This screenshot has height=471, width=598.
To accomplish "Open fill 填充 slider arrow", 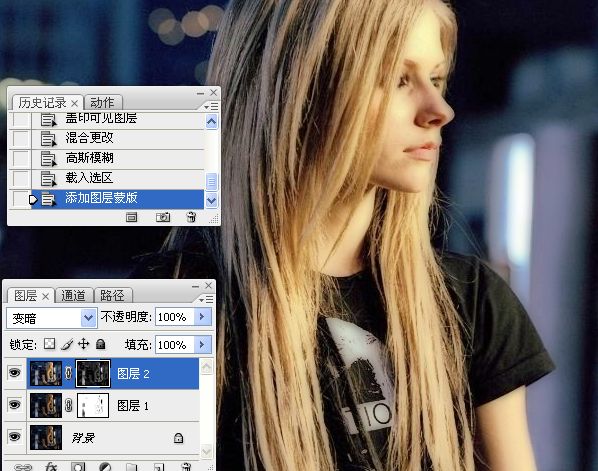I will point(202,345).
